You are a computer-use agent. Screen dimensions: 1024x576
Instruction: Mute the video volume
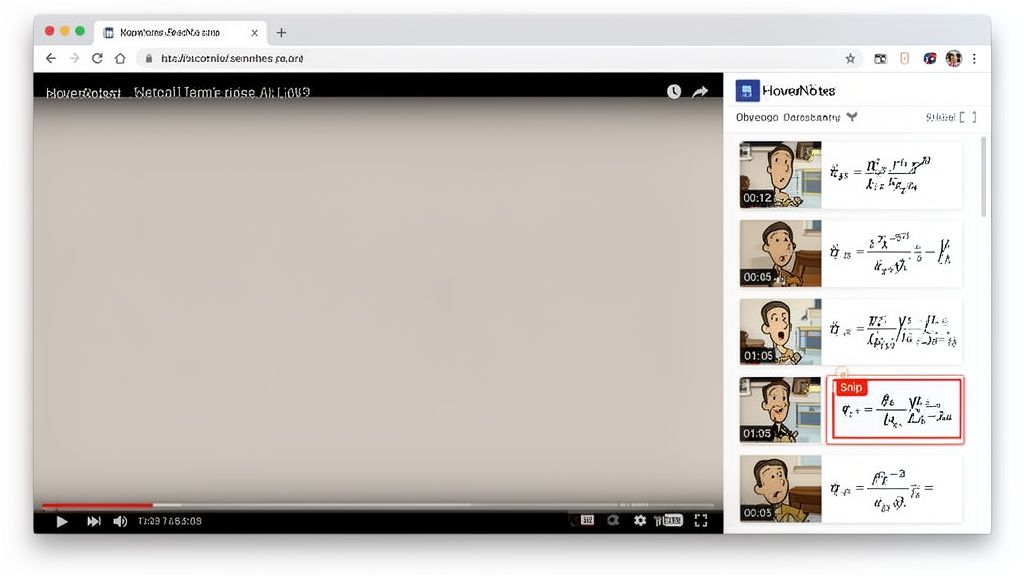click(x=120, y=521)
